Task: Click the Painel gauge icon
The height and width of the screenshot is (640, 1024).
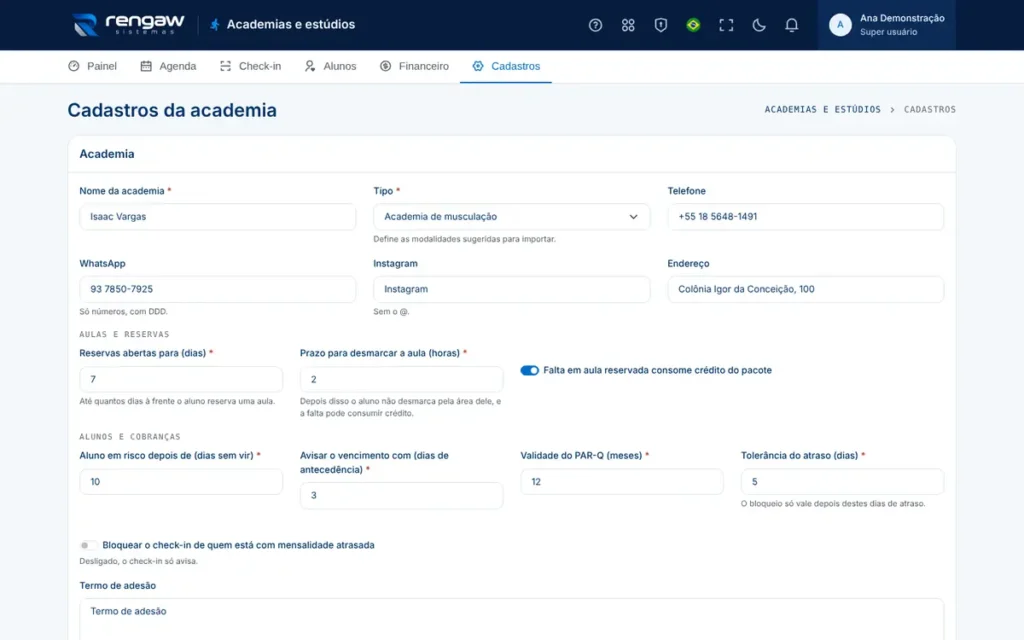Action: tap(74, 66)
